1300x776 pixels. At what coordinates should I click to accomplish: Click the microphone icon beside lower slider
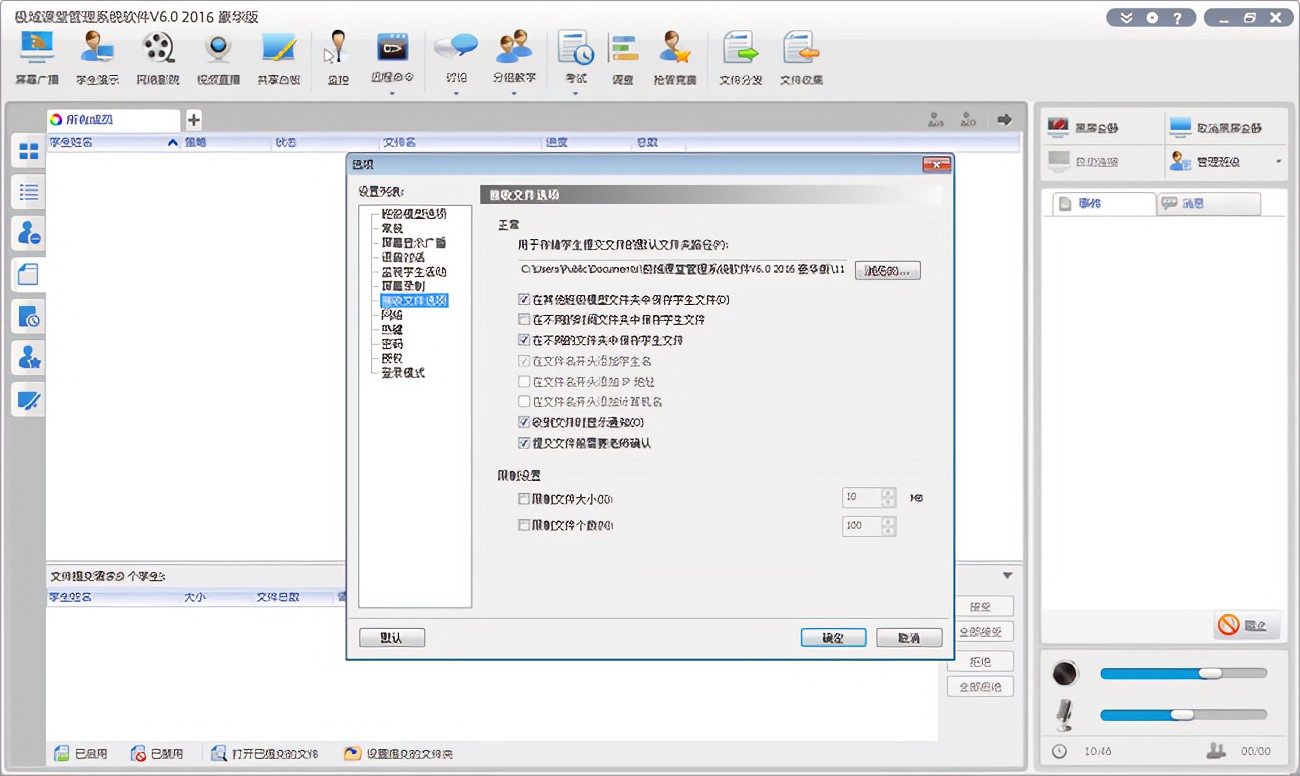pos(1065,714)
